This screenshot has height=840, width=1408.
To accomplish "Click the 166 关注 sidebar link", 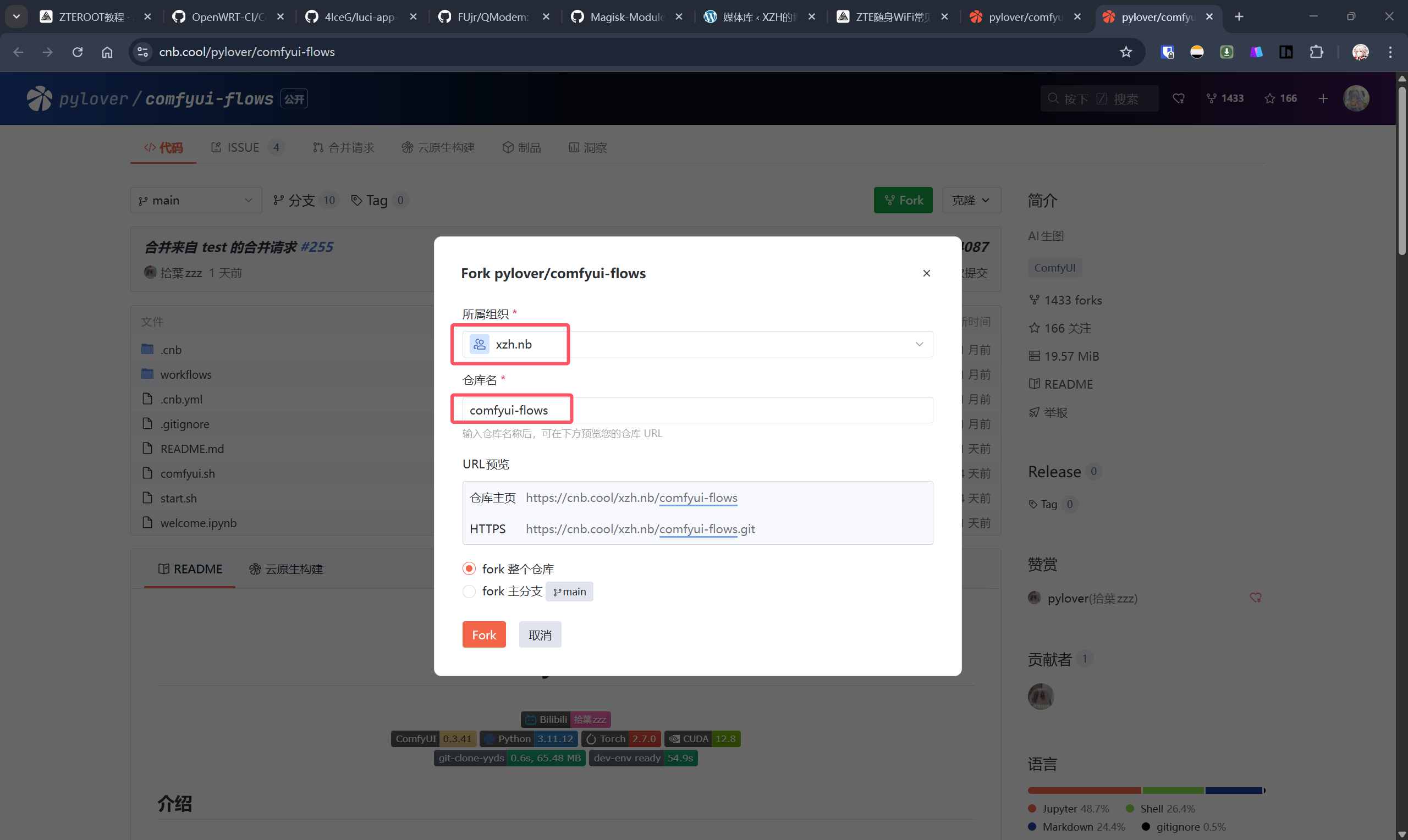I will (1059, 328).
